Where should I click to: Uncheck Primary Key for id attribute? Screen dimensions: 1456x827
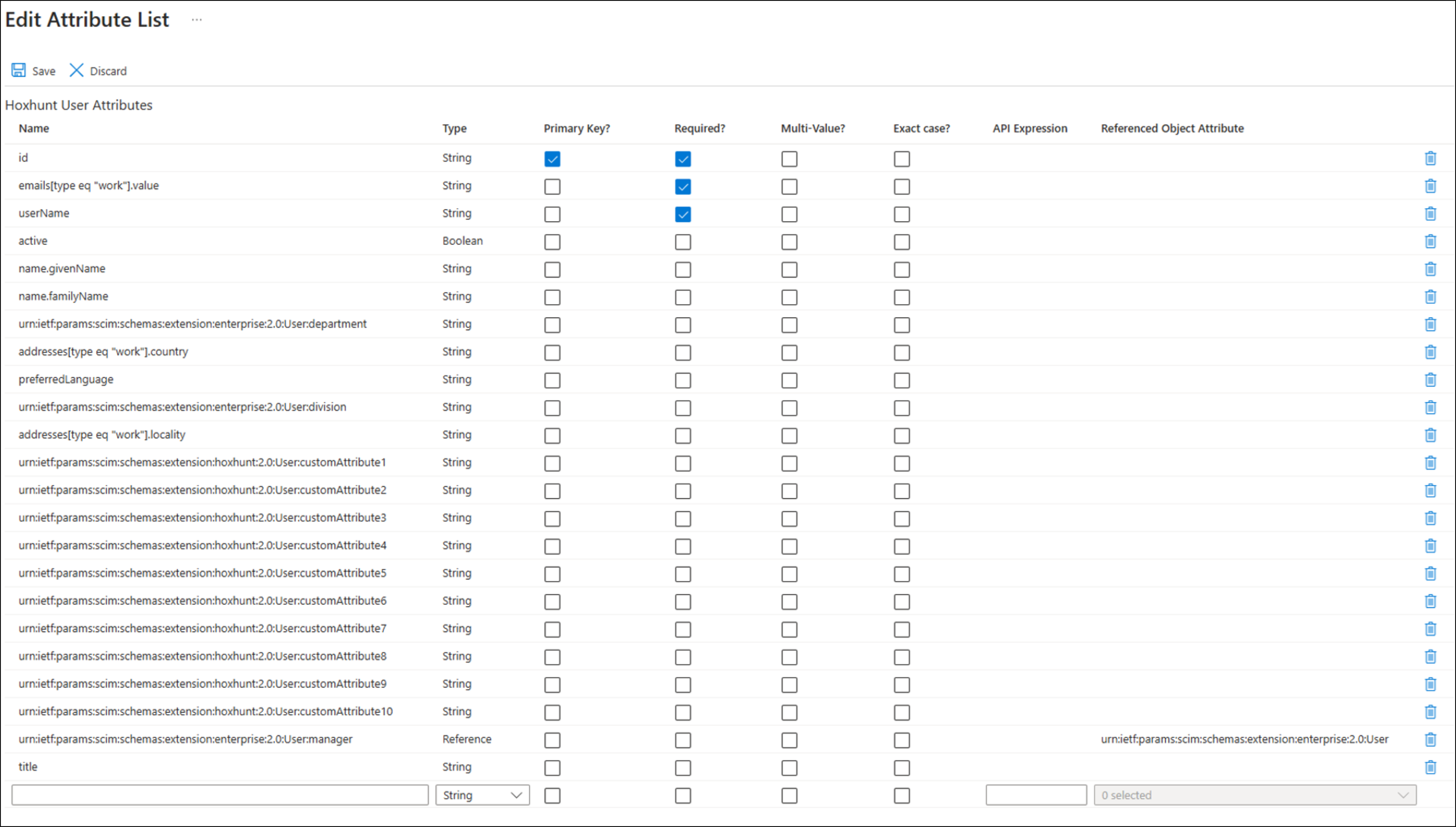click(552, 159)
